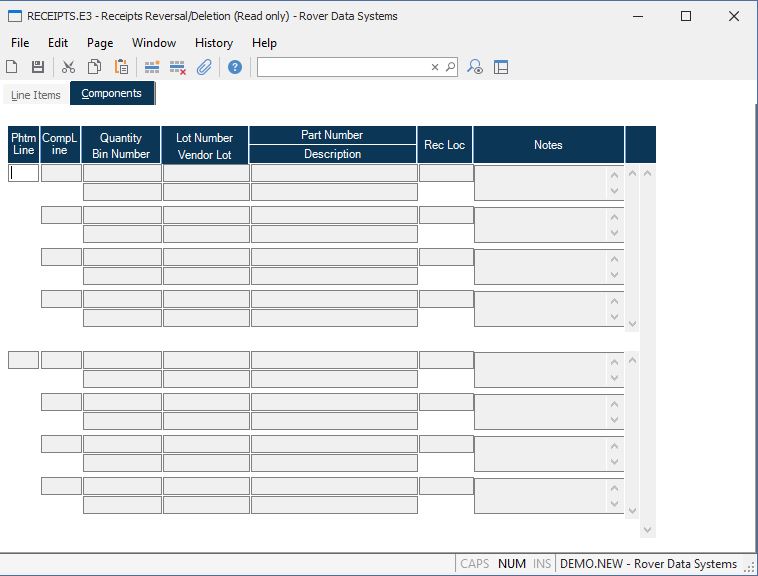Open the History menu

pyautogui.click(x=213, y=43)
